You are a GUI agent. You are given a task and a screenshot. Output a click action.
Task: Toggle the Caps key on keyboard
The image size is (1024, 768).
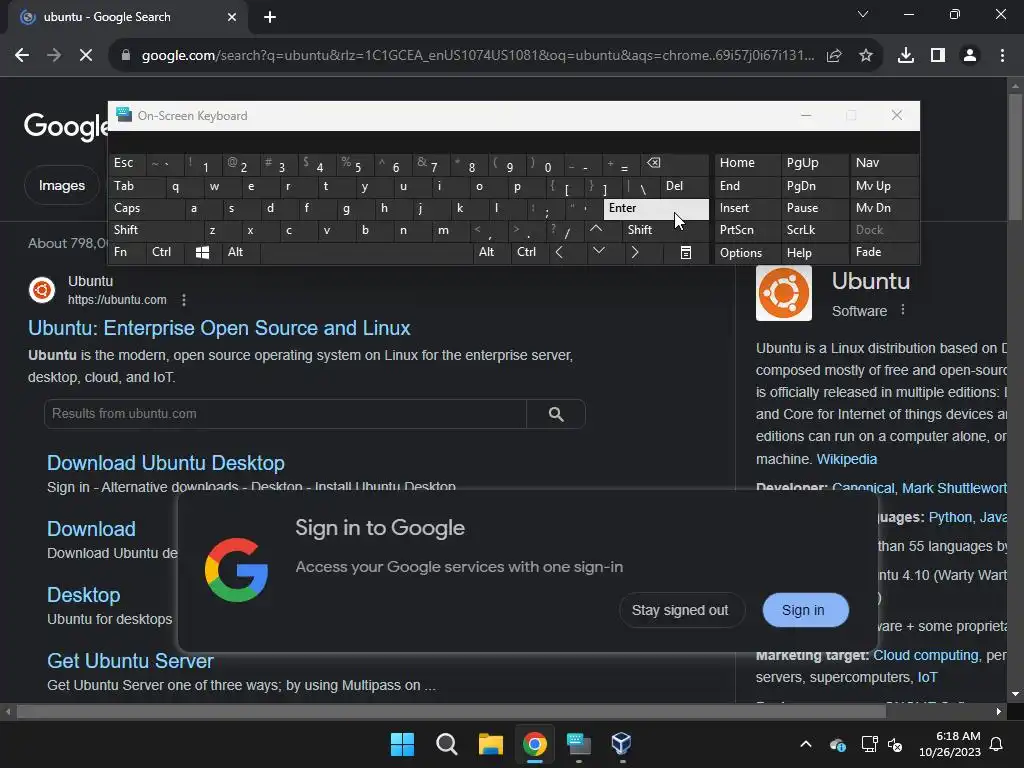click(x=146, y=208)
